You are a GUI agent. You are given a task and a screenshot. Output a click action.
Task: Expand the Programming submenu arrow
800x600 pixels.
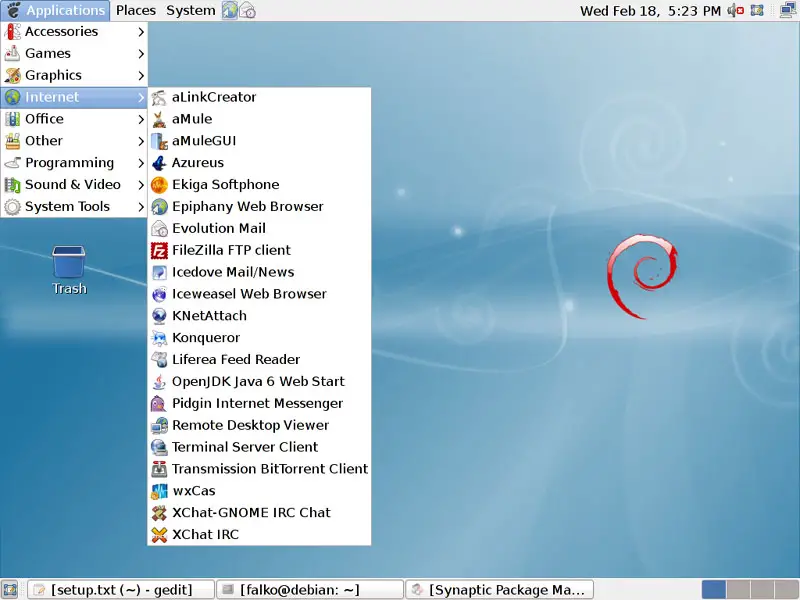click(x=141, y=163)
